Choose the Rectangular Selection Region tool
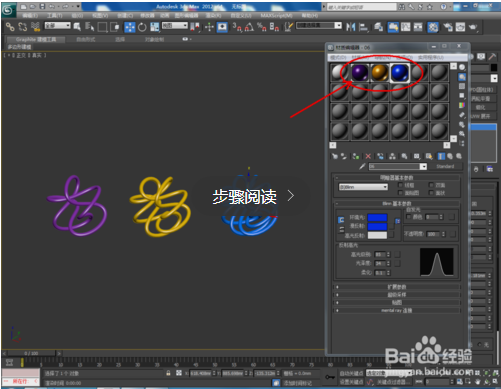Screen dimensions: 501x389 pyautogui.click(x=102, y=27)
